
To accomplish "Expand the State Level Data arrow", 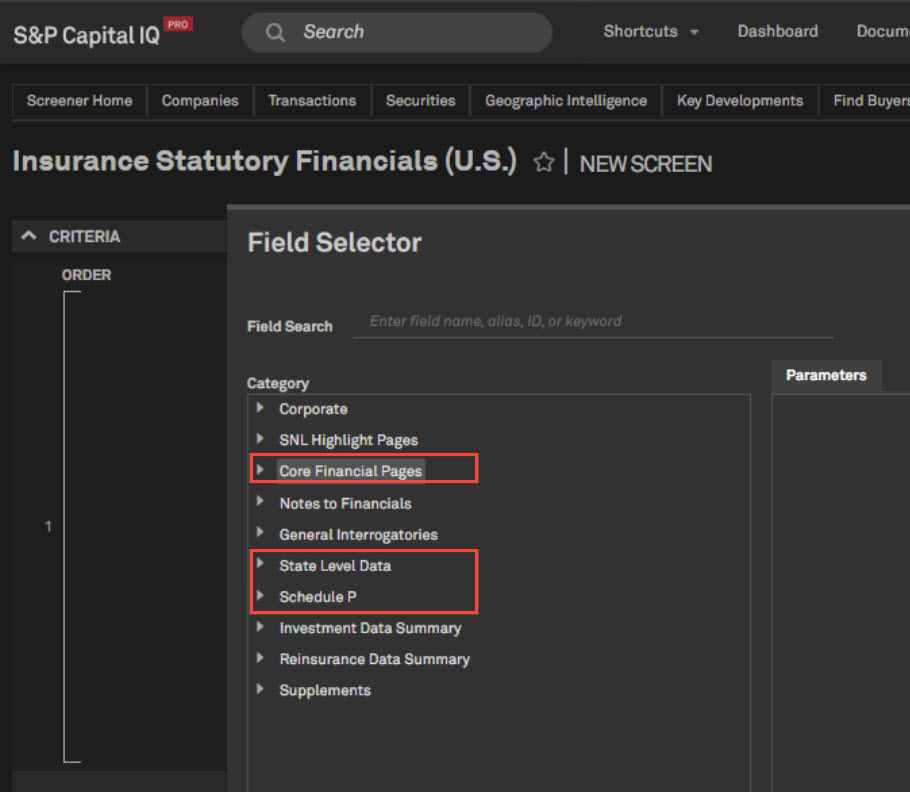I will 260,563.
